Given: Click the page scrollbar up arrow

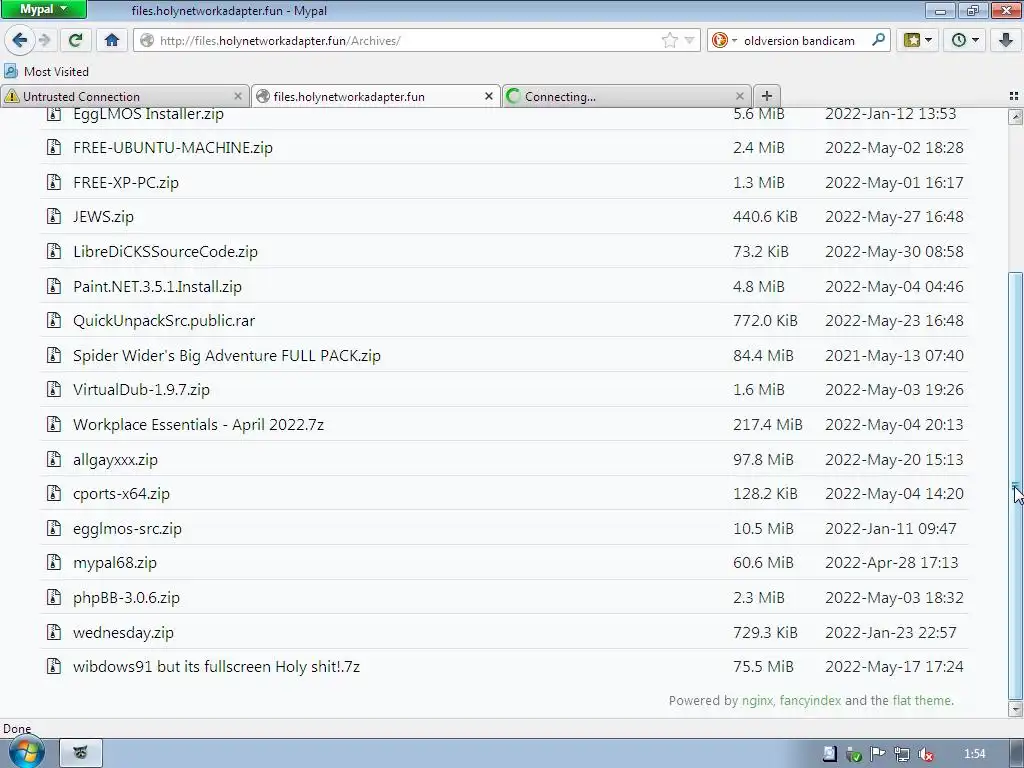Looking at the screenshot, I should tap(1015, 117).
